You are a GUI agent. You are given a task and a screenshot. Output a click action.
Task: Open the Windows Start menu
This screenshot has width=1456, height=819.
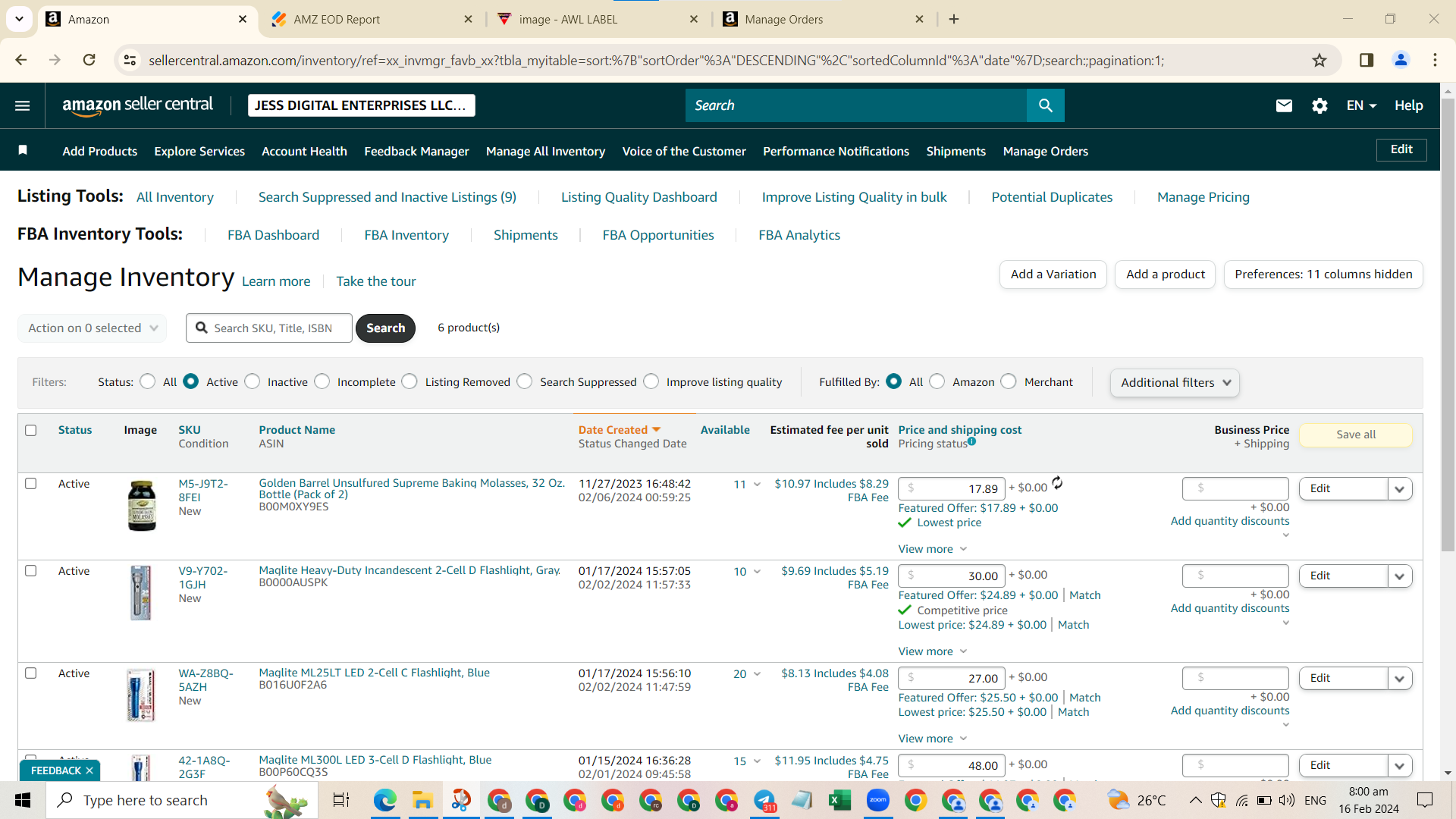pyautogui.click(x=23, y=800)
